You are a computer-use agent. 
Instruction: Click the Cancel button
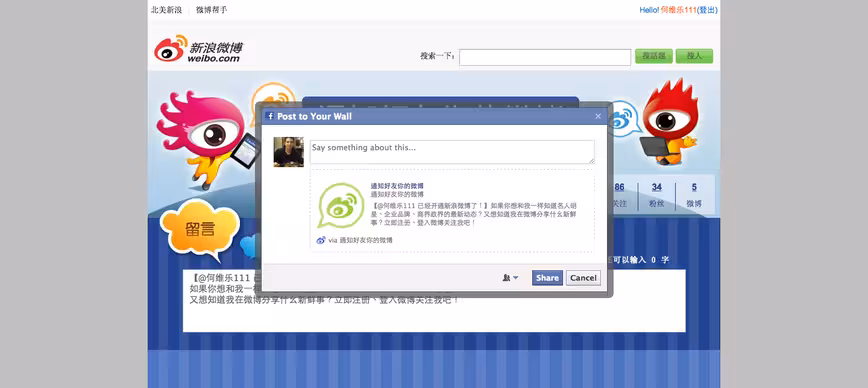click(583, 278)
